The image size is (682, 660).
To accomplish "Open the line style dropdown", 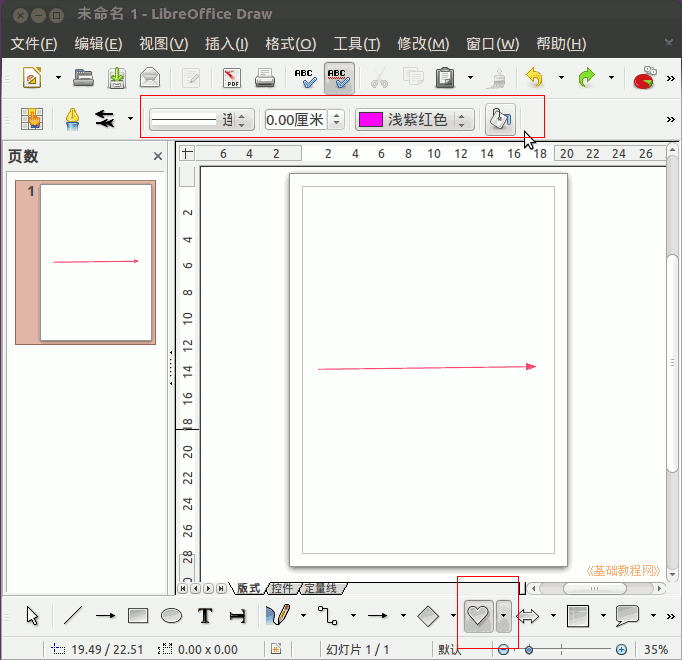I will [201, 120].
